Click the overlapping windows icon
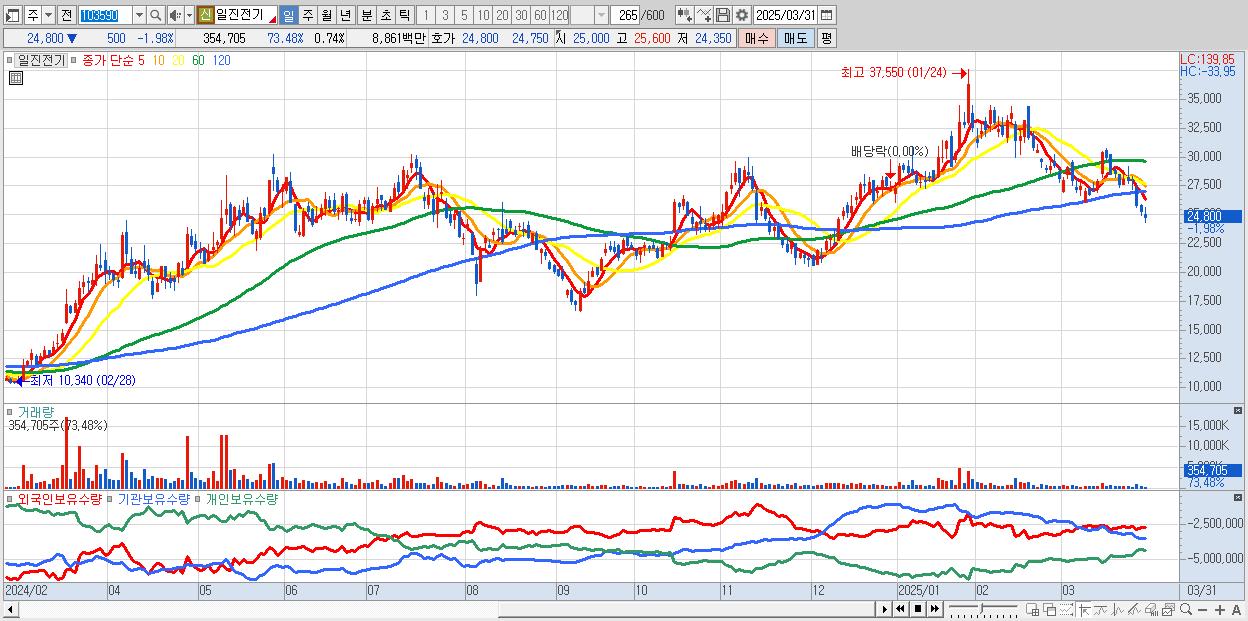The height and width of the screenshot is (621, 1248). tap(1050, 609)
